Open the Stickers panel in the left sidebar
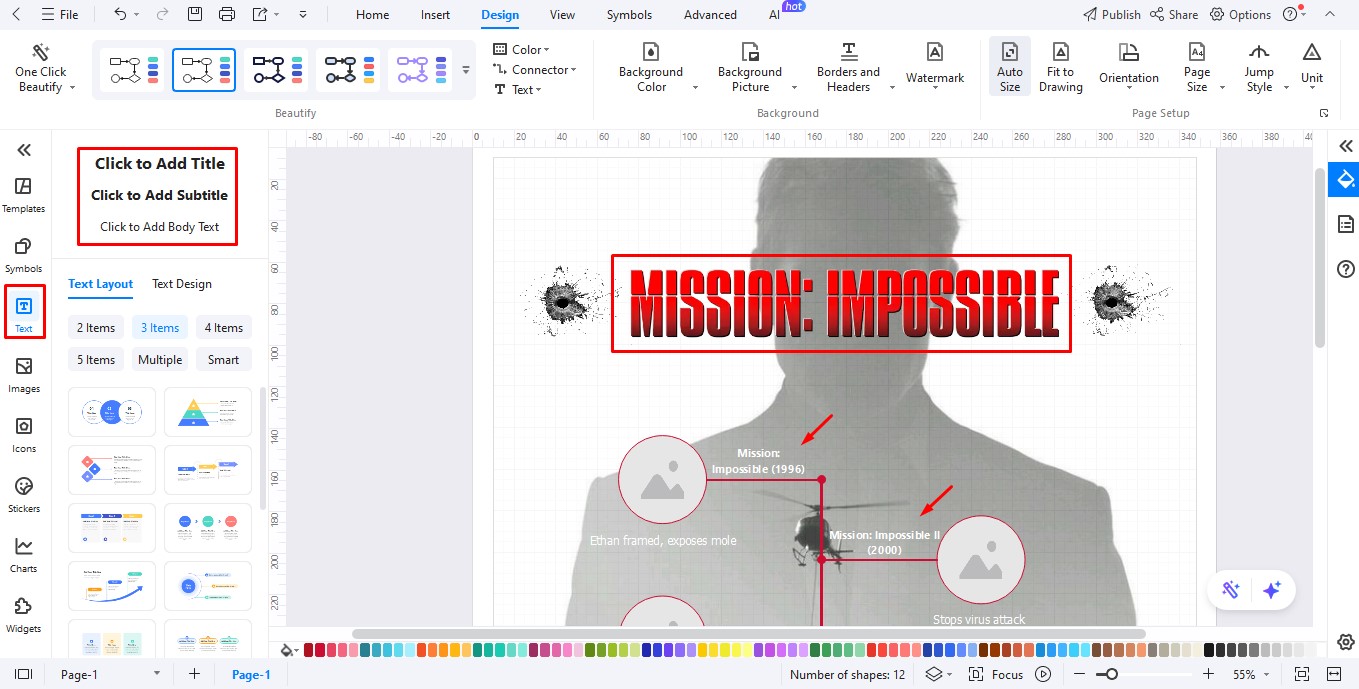The width and height of the screenshot is (1359, 689). click(x=24, y=494)
